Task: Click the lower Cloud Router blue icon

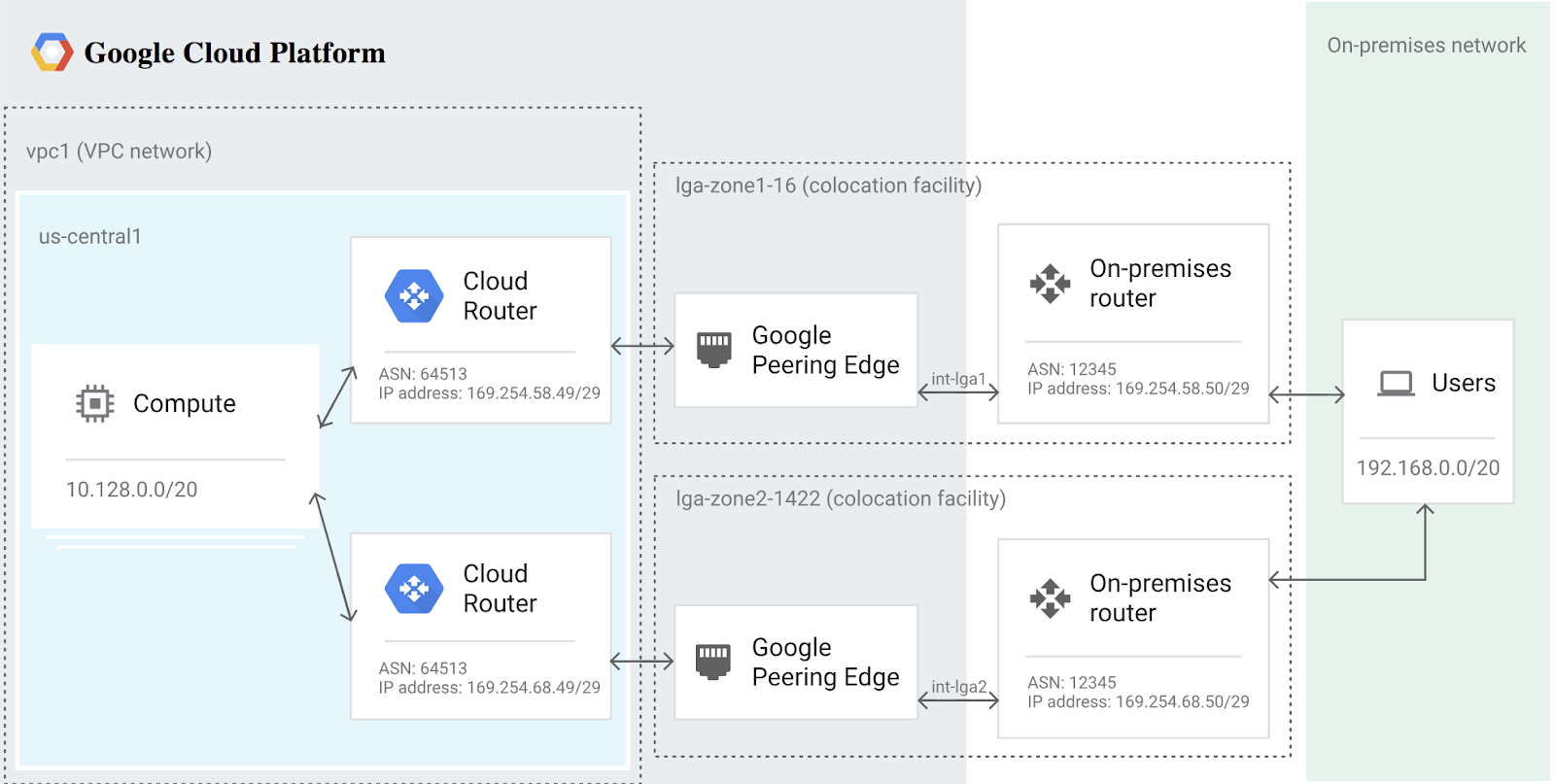Action: 414,589
